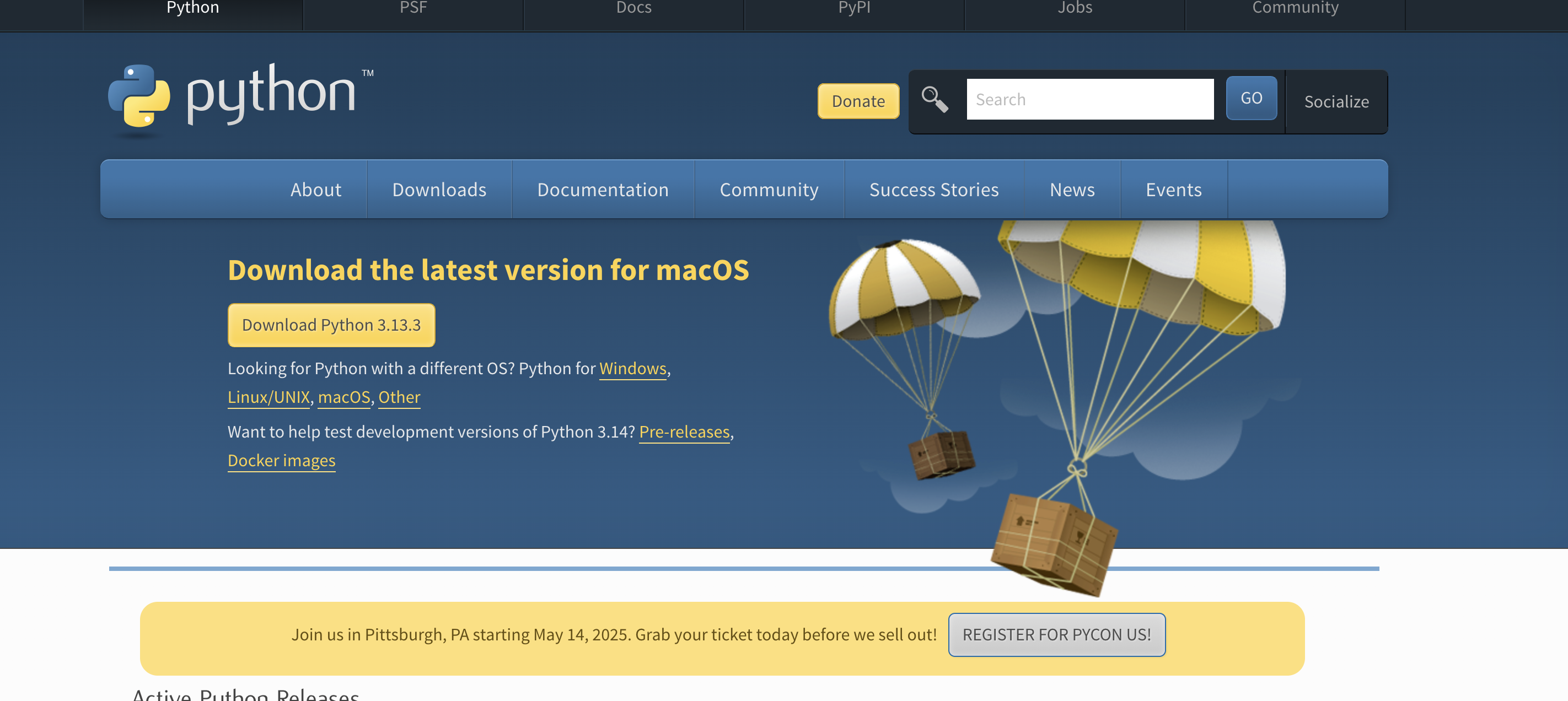
Task: Expand the Socialize menu
Action: click(x=1336, y=101)
